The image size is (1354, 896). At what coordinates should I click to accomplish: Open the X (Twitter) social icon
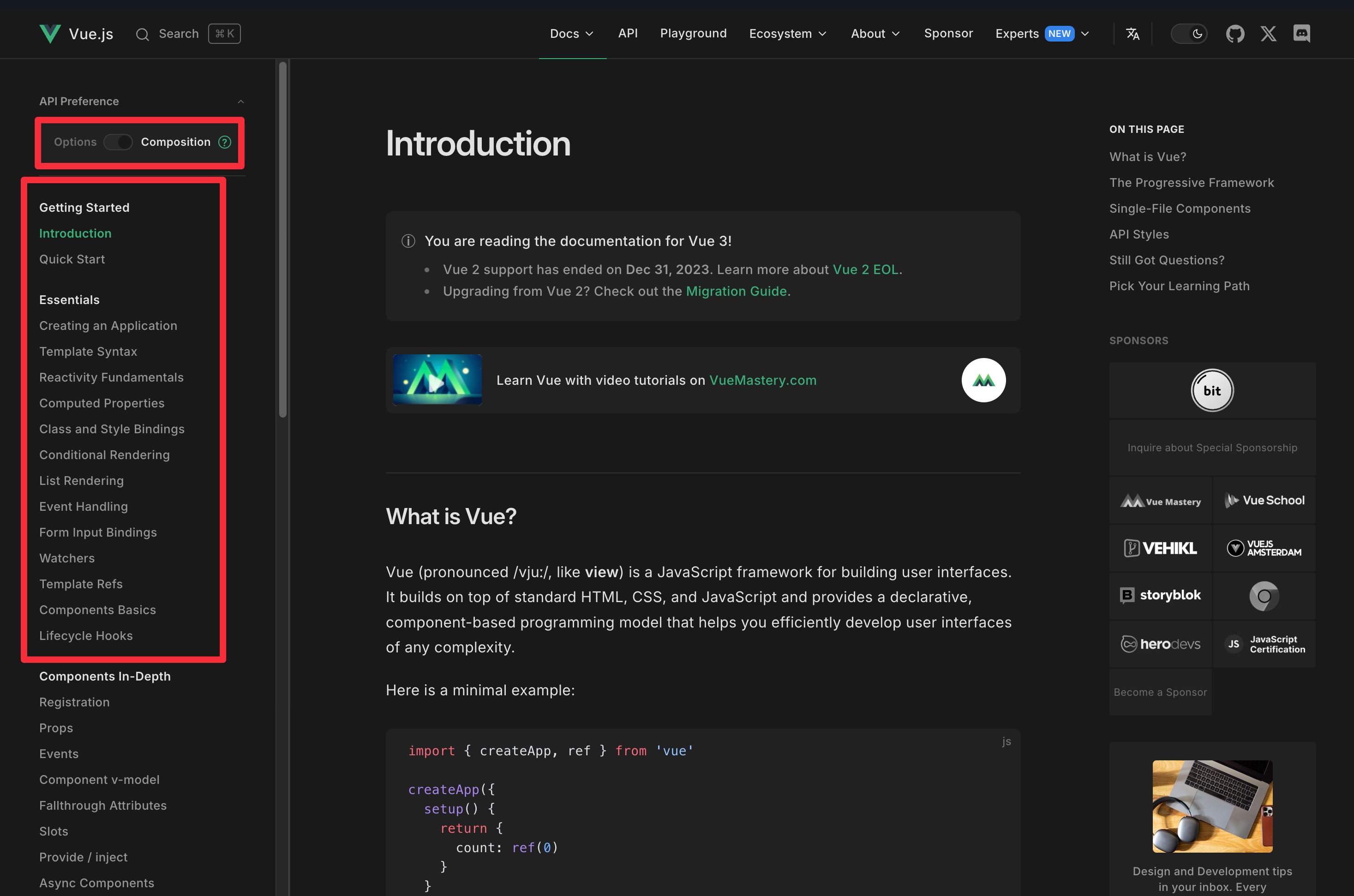(1268, 34)
